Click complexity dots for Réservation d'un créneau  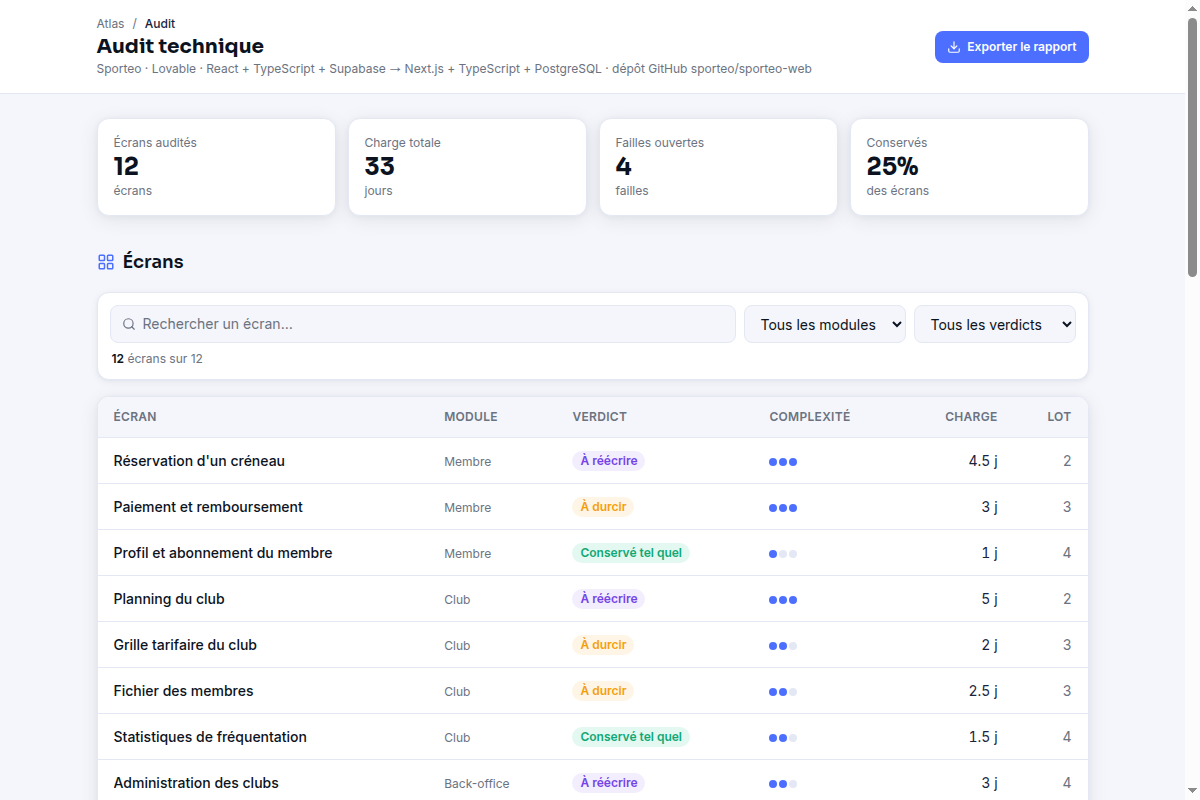click(783, 462)
